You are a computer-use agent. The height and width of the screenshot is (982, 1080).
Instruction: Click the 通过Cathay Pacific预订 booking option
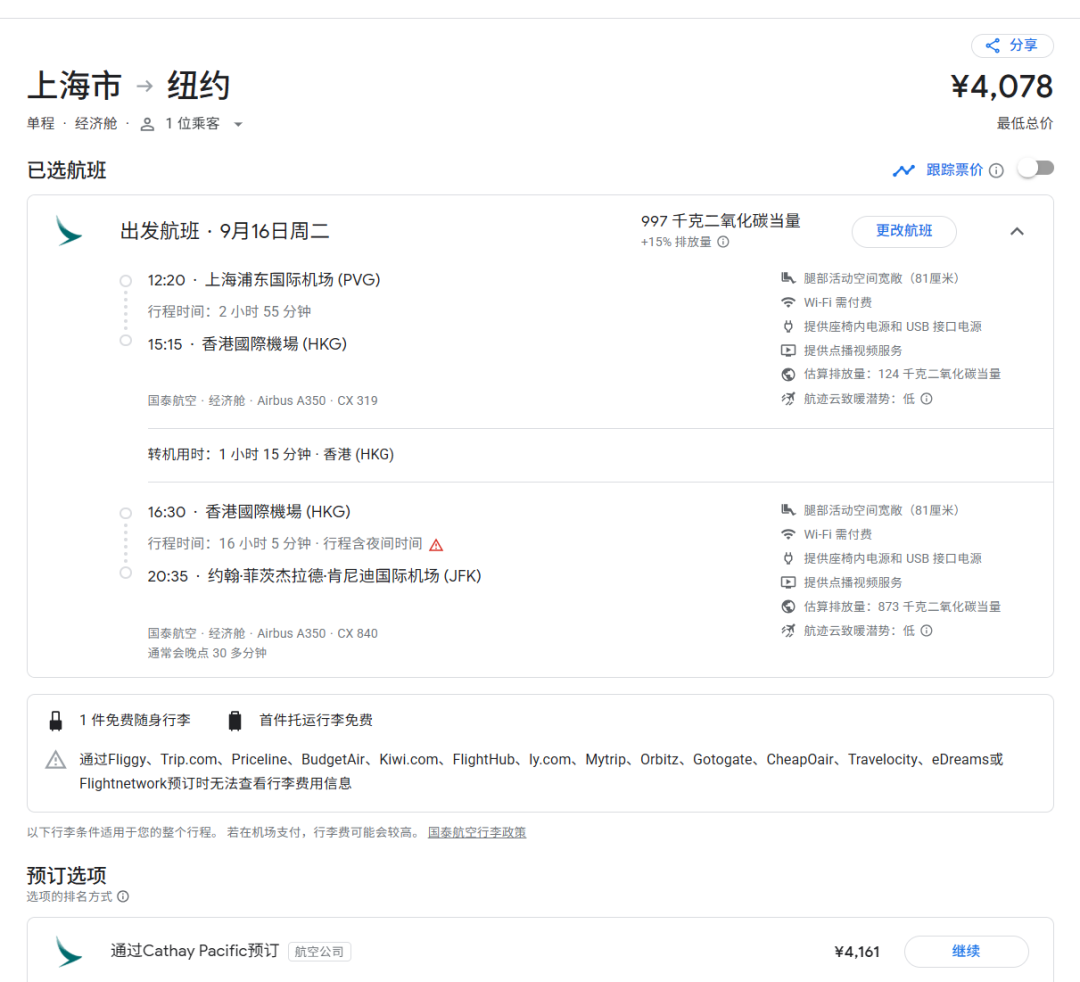194,951
